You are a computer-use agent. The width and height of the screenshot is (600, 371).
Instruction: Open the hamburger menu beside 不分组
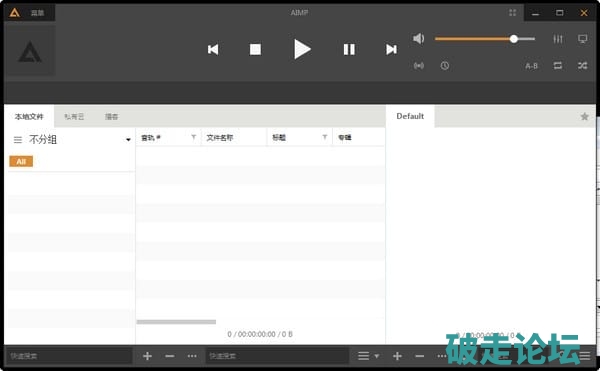[x=18, y=140]
